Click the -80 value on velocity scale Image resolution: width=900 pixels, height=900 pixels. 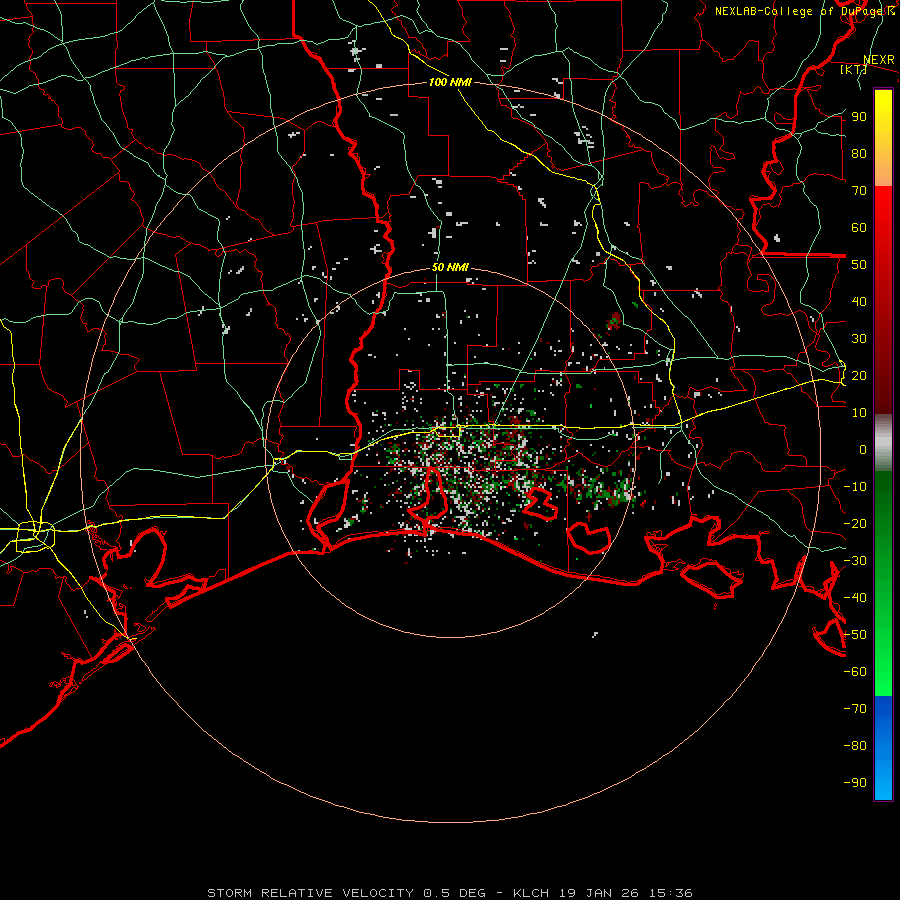coord(855,746)
